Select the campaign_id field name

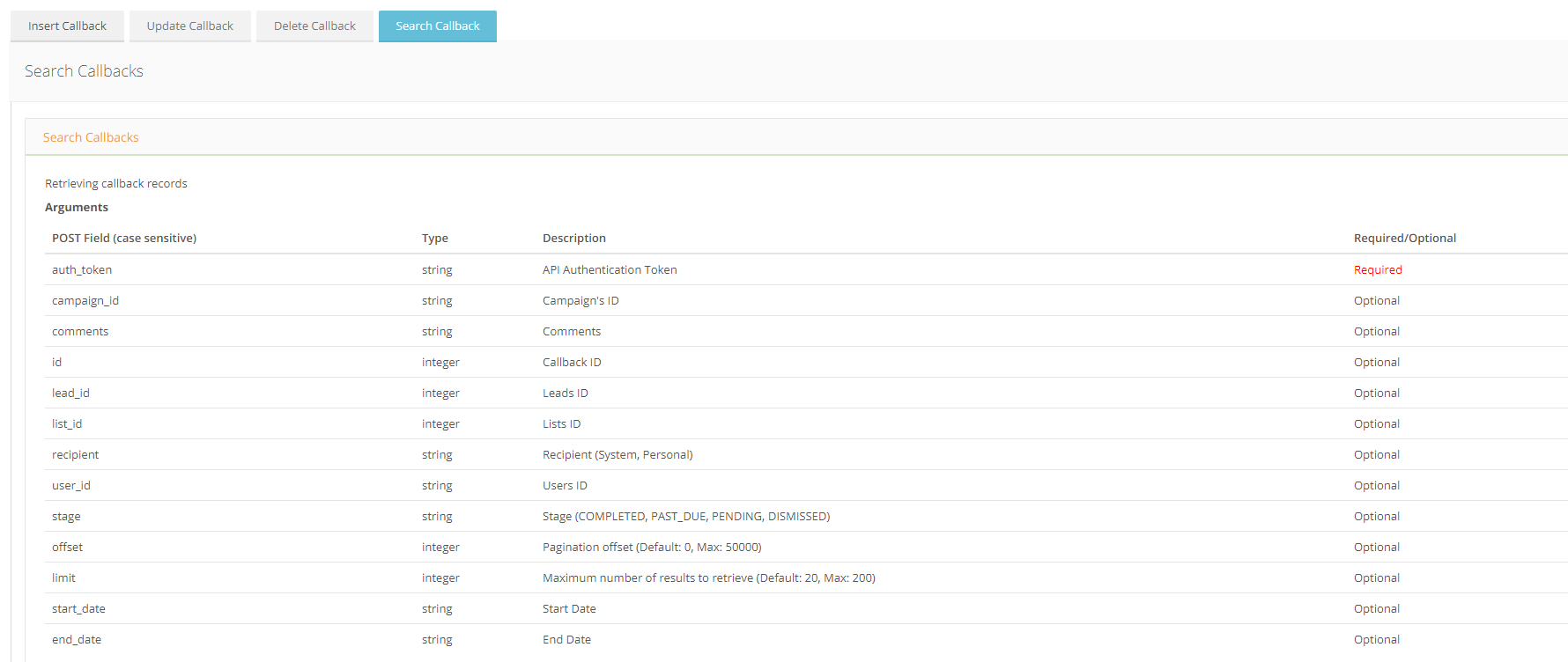point(85,301)
